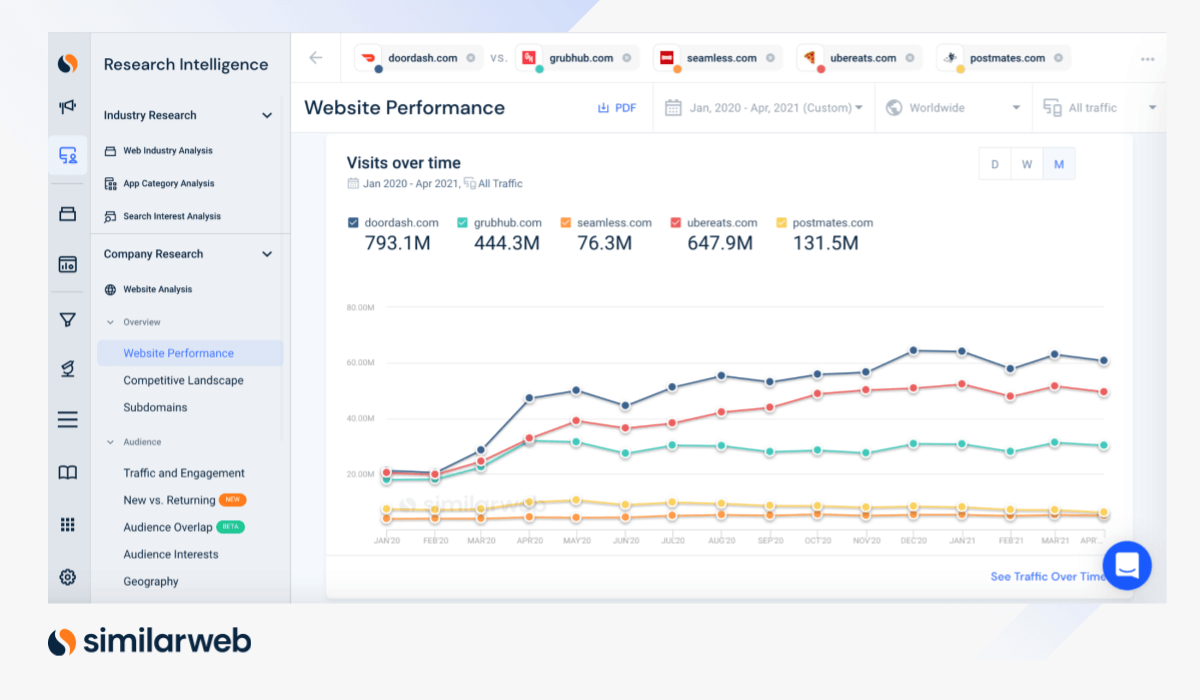Open New vs. Returning
The image size is (1200, 700).
169,500
